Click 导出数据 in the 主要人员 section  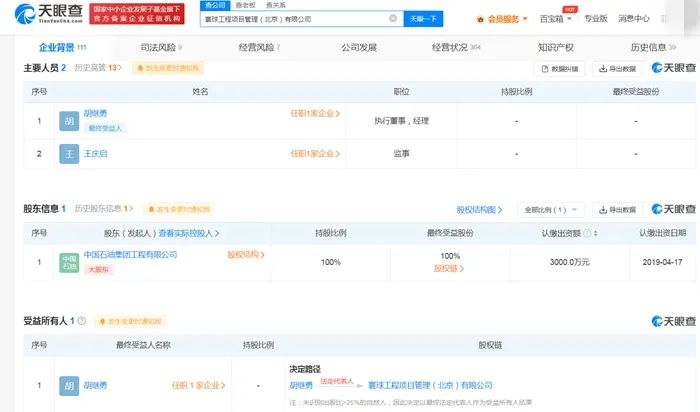[618, 69]
